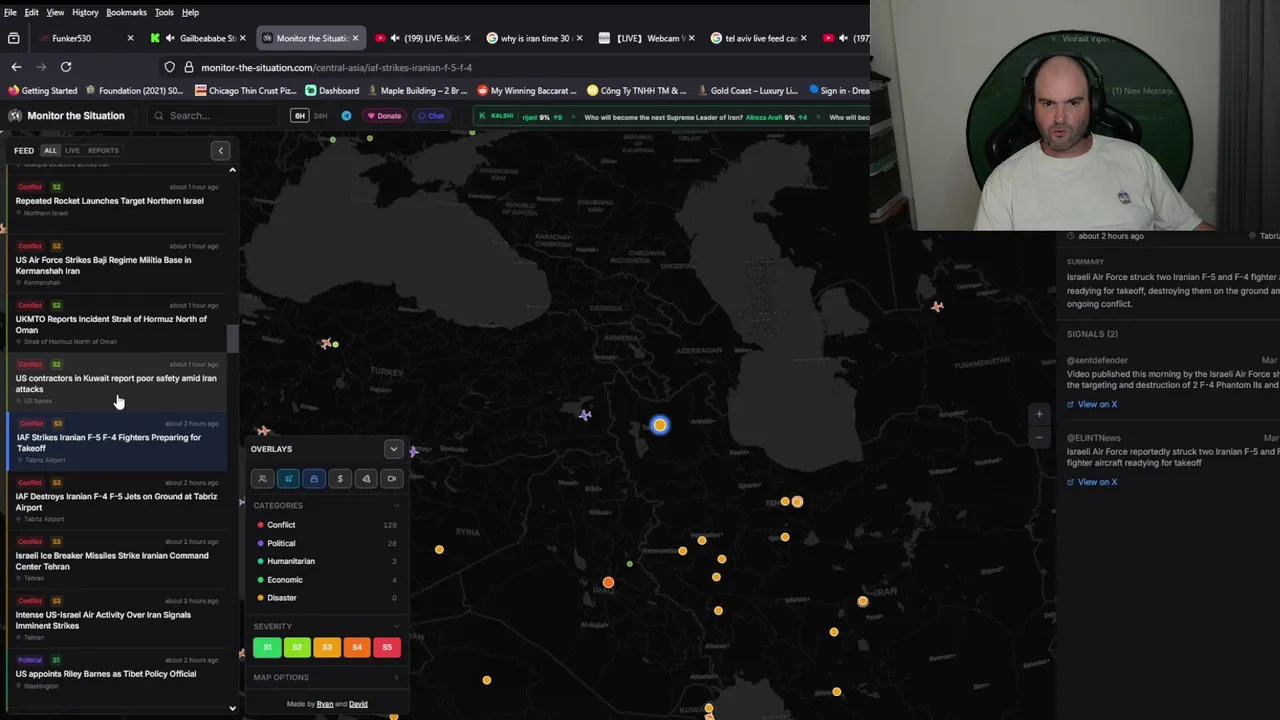Click the Donate button
This screenshot has height=720, width=1280.
click(x=384, y=116)
